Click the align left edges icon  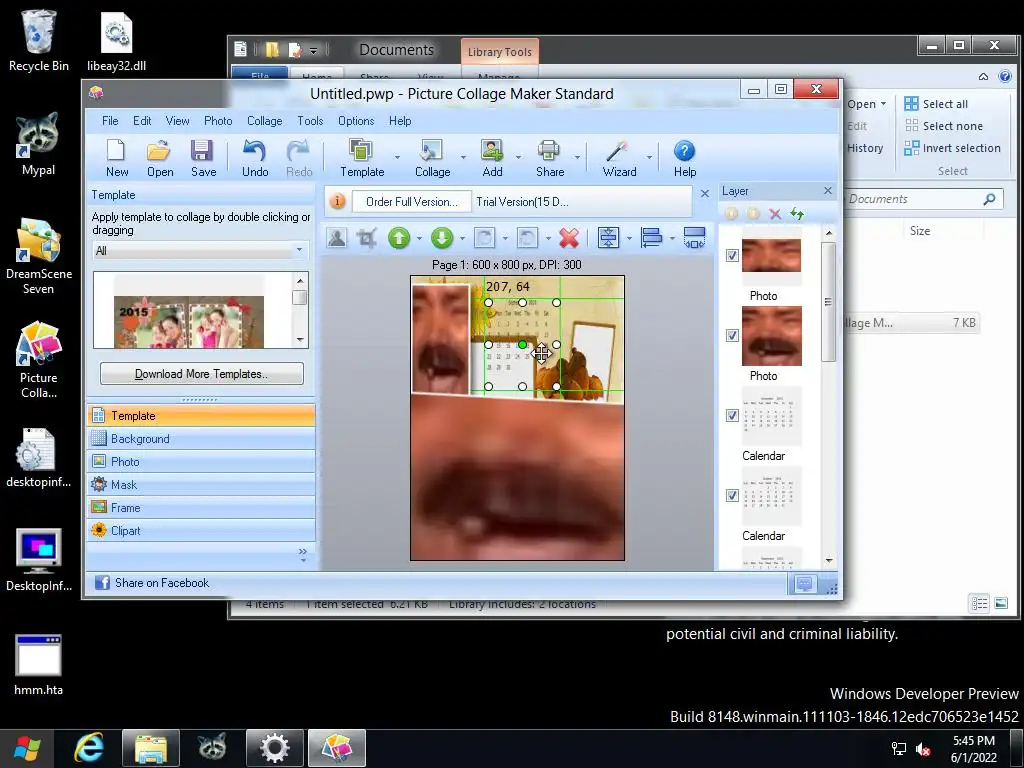(651, 238)
